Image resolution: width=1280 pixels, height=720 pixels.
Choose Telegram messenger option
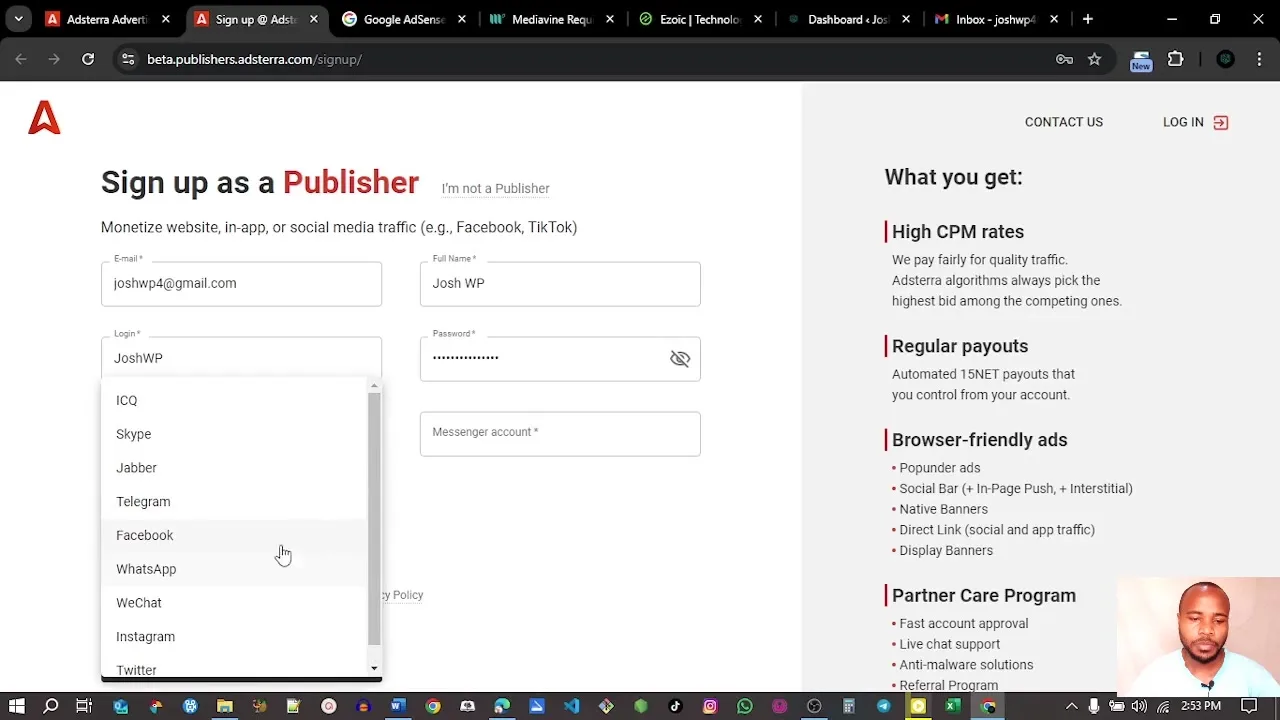[x=235, y=502]
